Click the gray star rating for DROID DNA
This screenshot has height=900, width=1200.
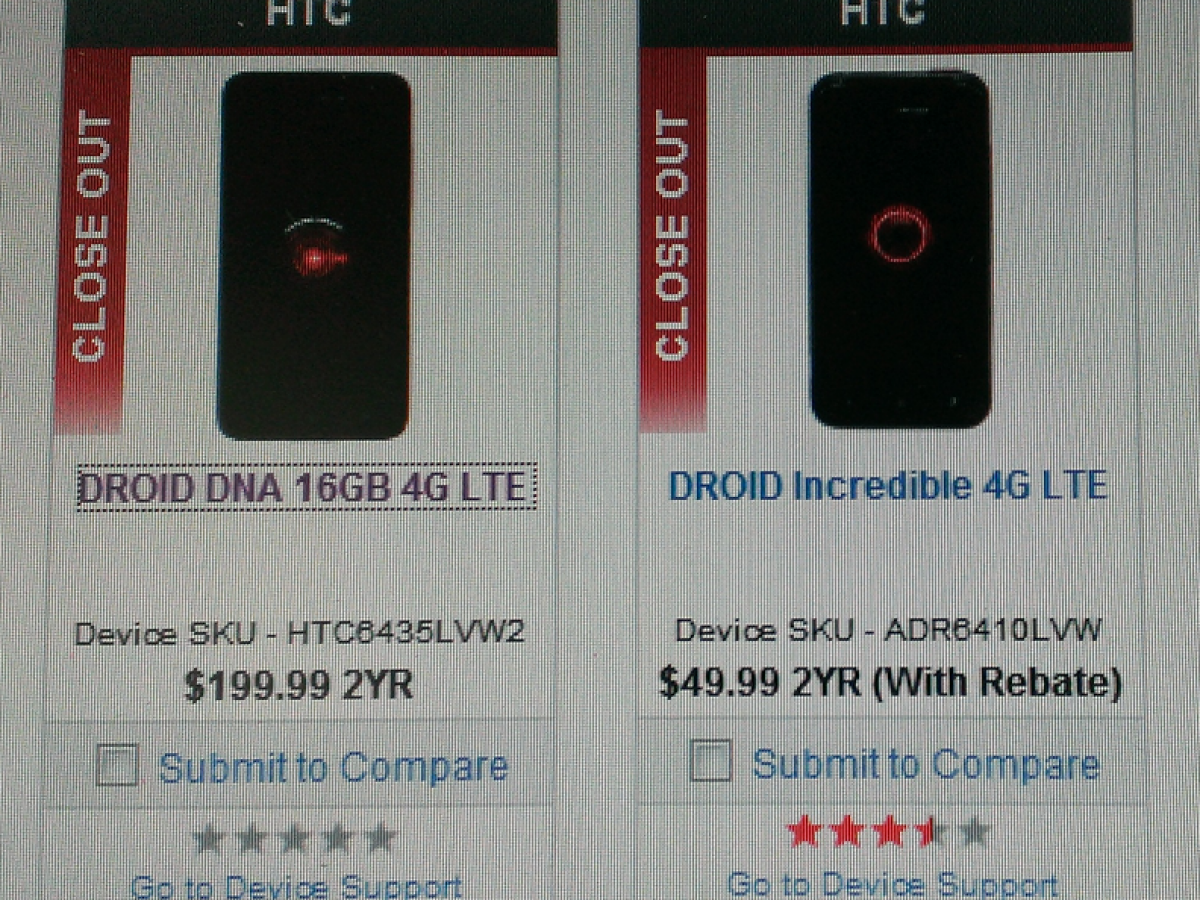[294, 838]
